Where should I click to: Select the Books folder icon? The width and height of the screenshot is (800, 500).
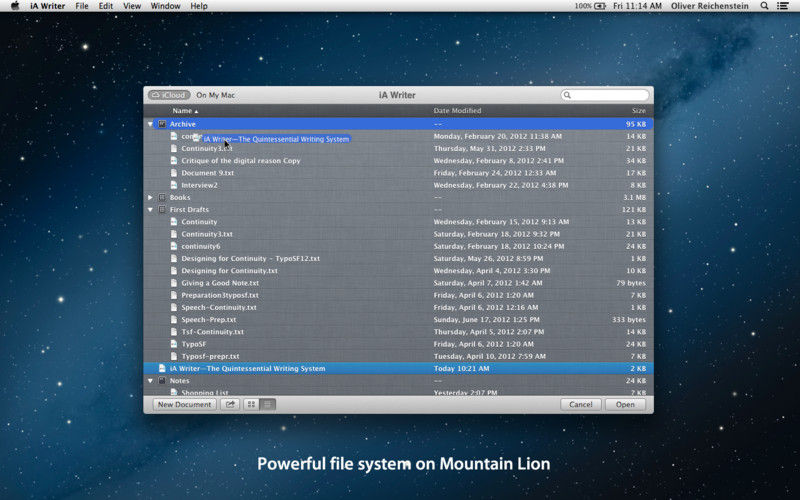click(162, 197)
